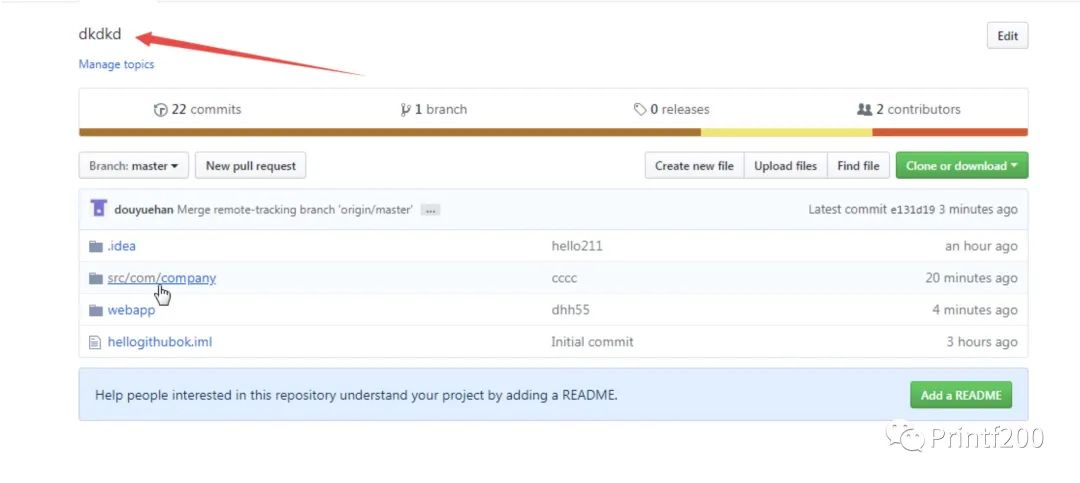Click Upload files button
Viewport: 1080px width, 483px height.
coord(785,165)
